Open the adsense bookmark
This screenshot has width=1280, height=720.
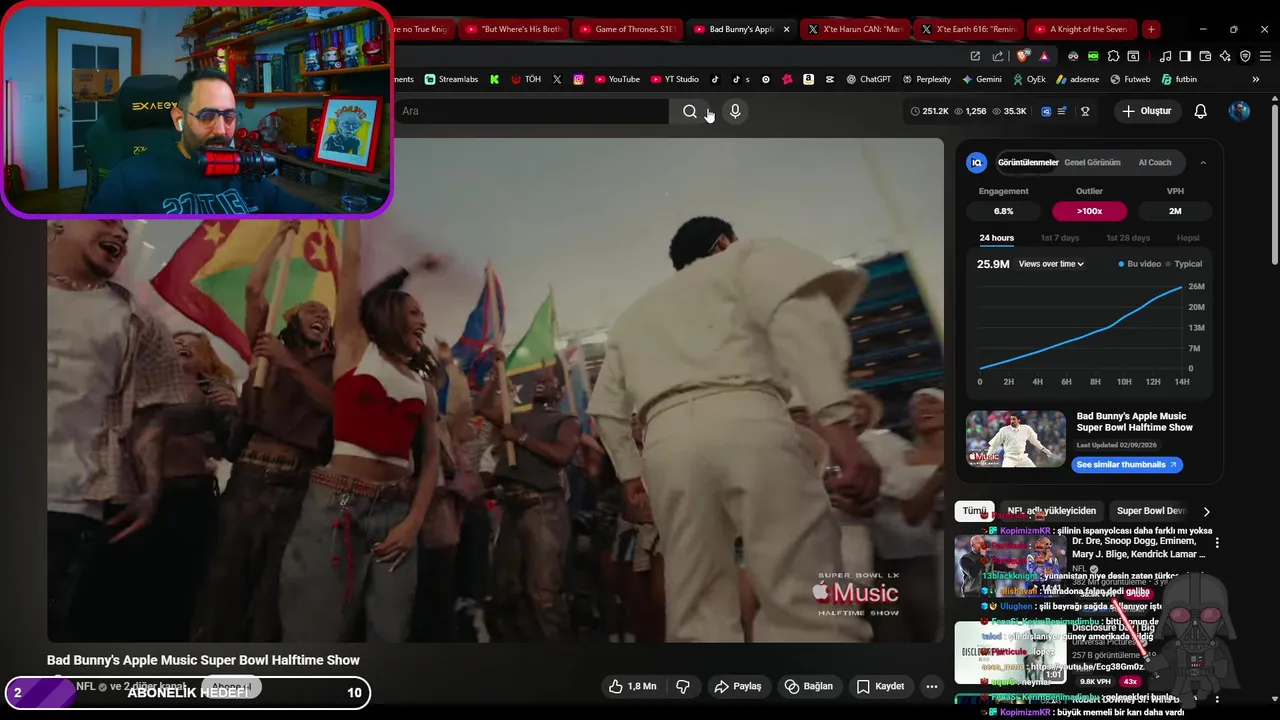pos(1077,79)
